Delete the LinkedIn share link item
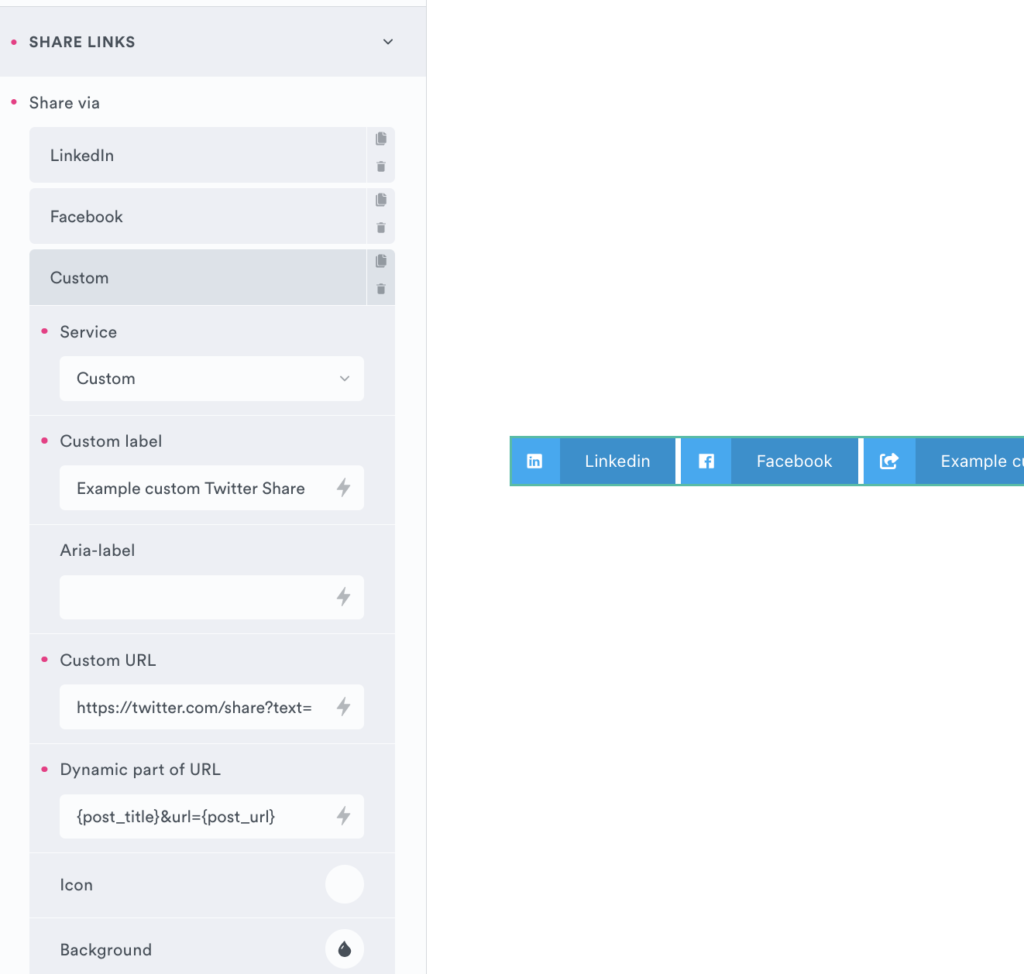Screen dimensions: 1024x974 click(x=381, y=167)
